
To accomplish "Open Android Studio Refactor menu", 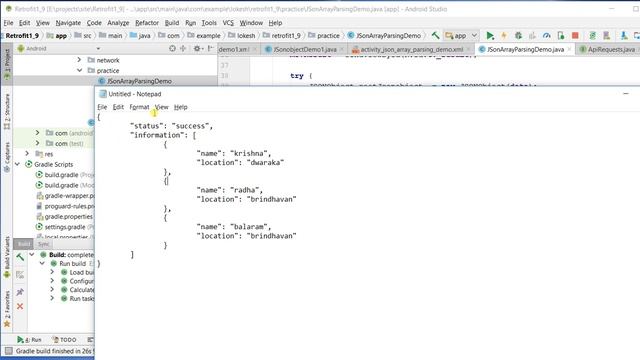I will click(147, 23).
